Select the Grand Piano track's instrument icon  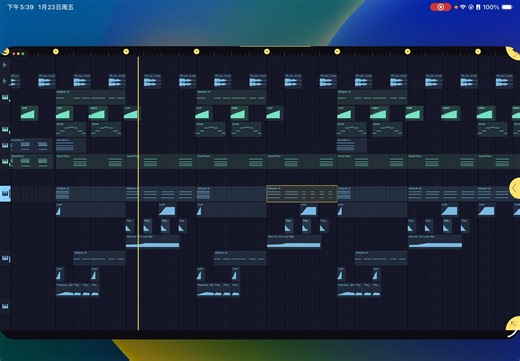click(5, 161)
